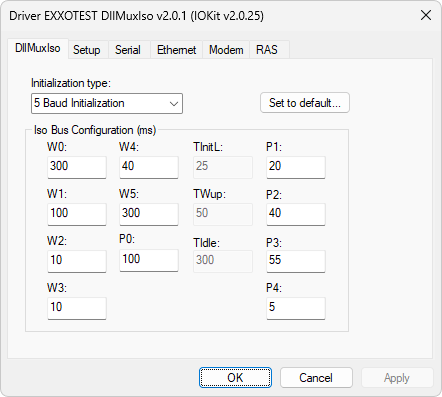442x397 pixels.
Task: Expand the Initialization type dropdown
Action: pos(107,103)
